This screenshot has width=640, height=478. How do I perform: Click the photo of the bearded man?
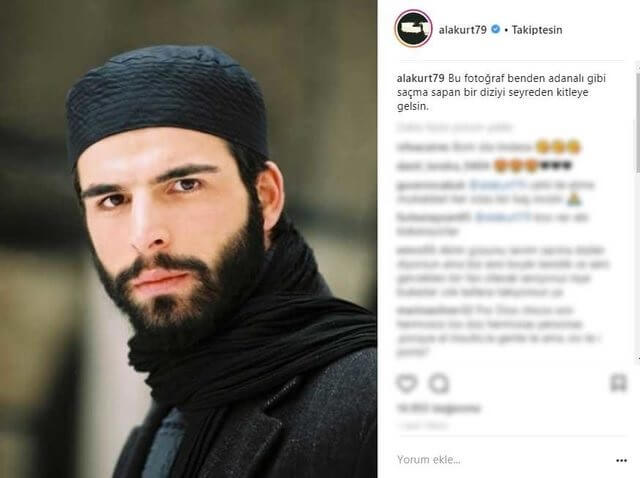tap(189, 239)
